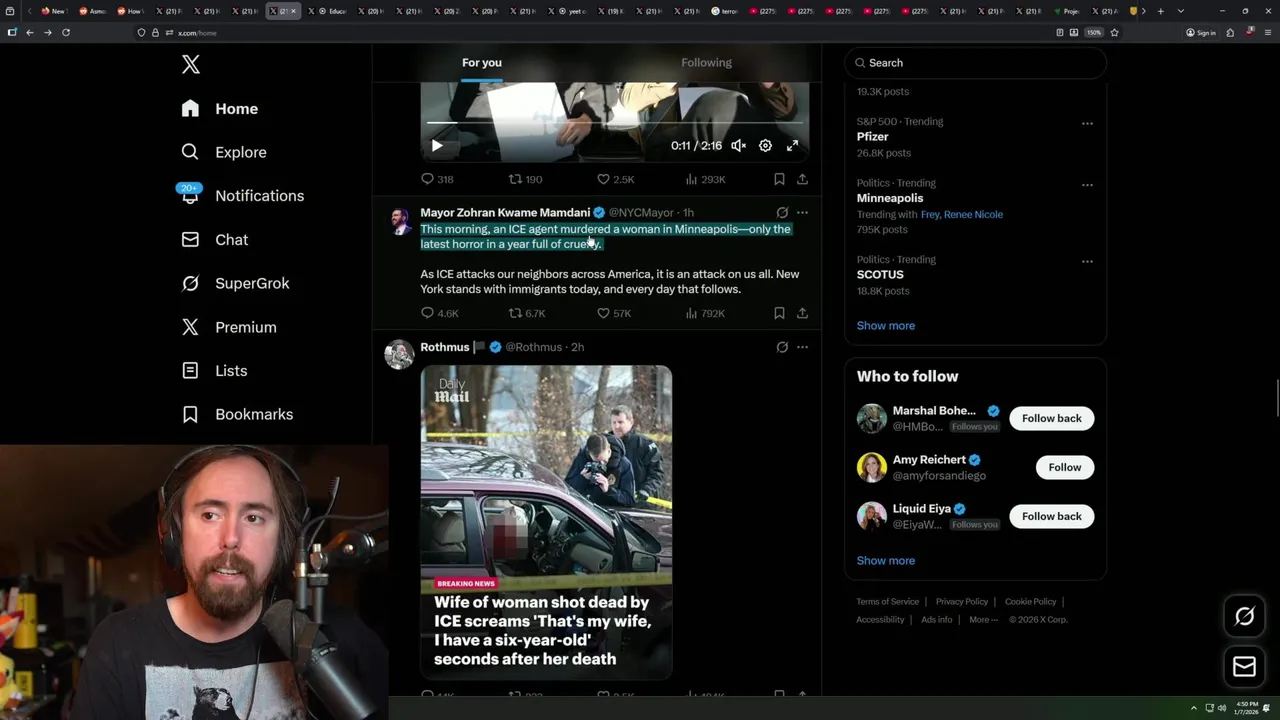Open Premium in the sidebar

tap(229, 327)
